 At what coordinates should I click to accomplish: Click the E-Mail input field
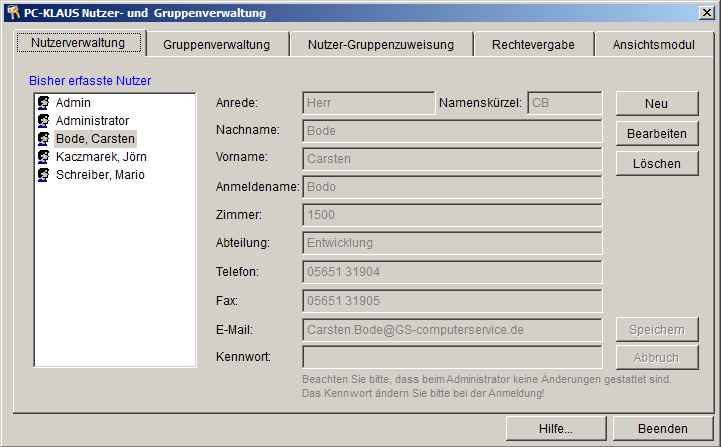pyautogui.click(x=452, y=329)
